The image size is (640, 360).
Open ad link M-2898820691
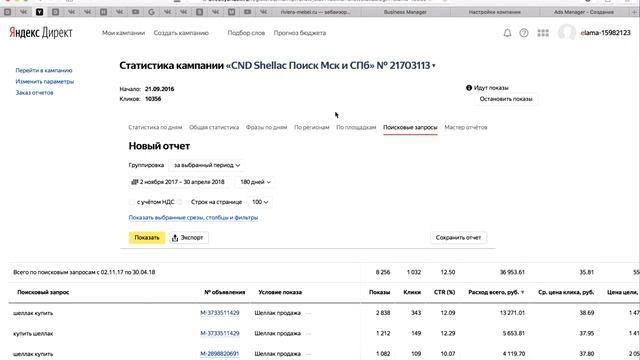click(x=220, y=353)
